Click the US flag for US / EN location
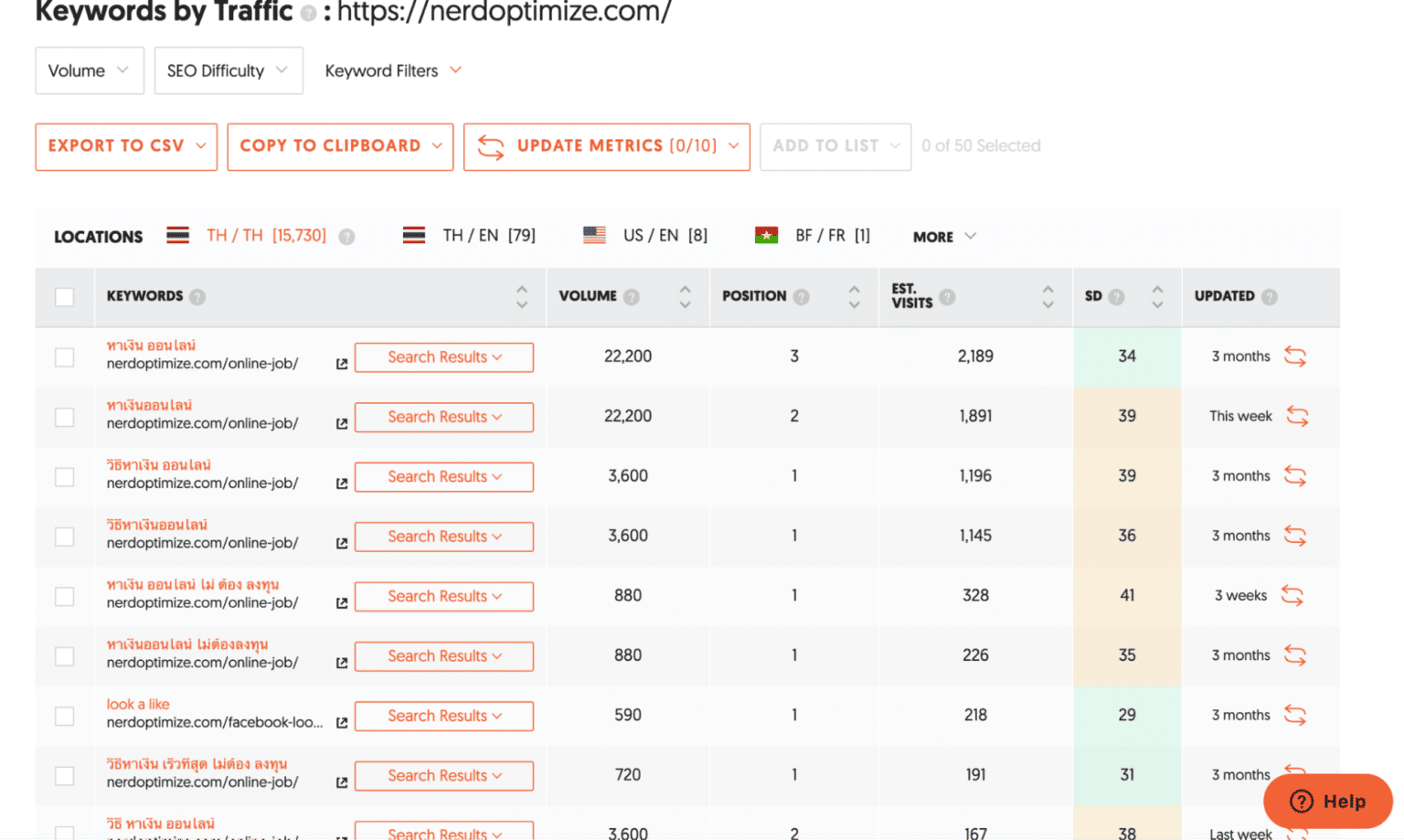Screen dimensions: 1404x840 594,235
